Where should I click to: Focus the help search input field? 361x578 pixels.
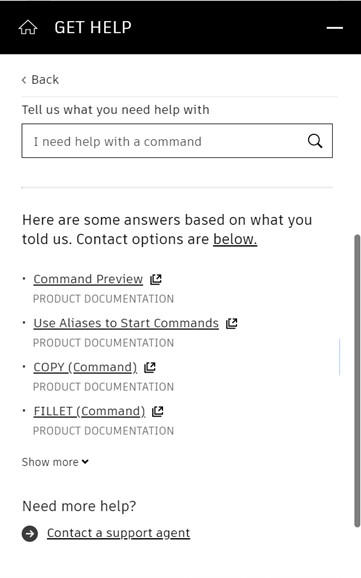point(177,141)
